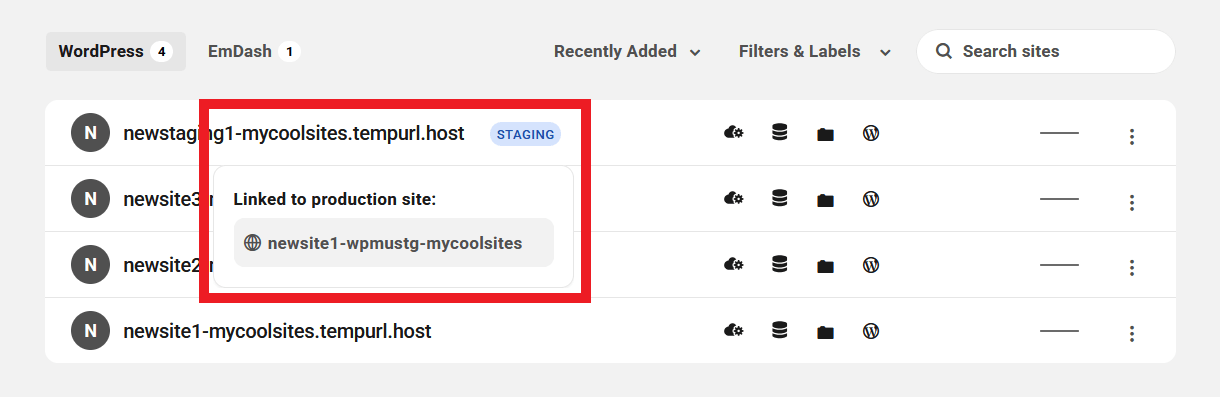Switch to the WordPress sites tab
This screenshot has height=397, width=1220.
[x=116, y=51]
